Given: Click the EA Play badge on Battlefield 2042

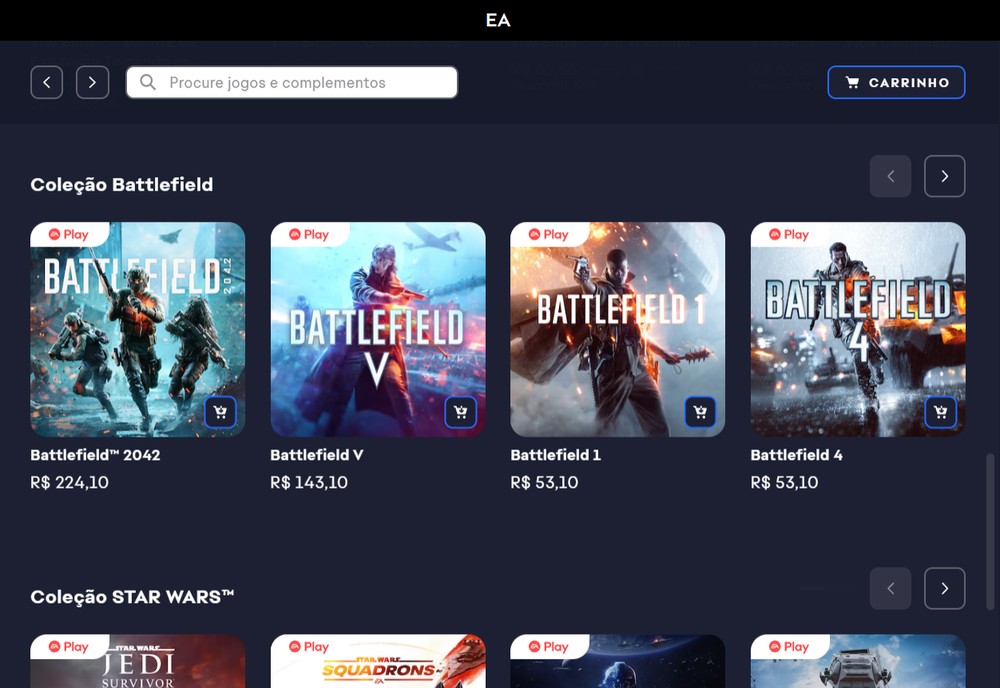Looking at the screenshot, I should [69, 234].
